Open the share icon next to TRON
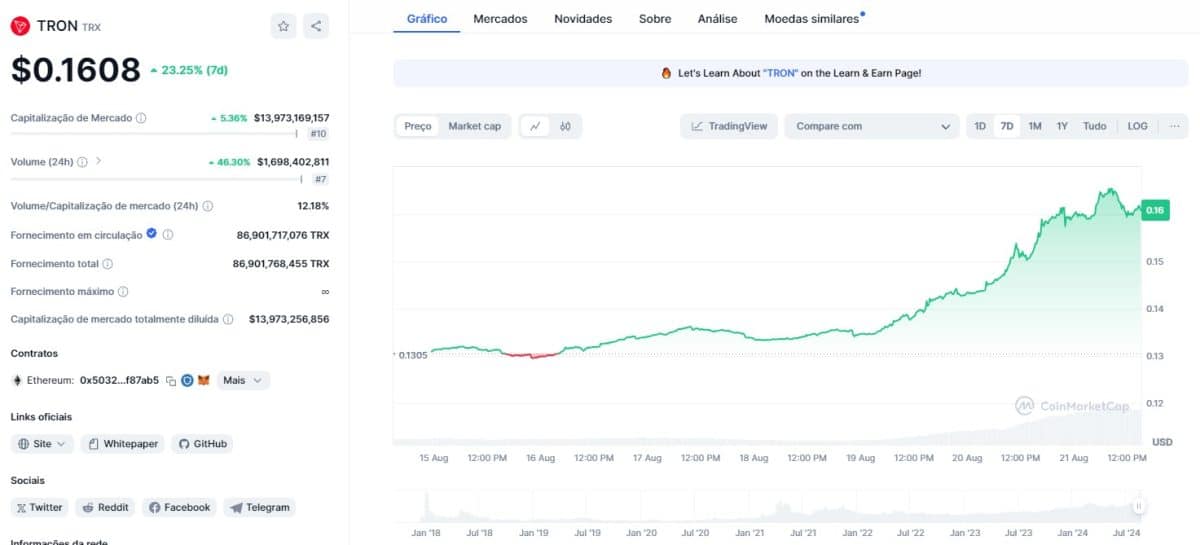This screenshot has width=1200, height=545. tap(316, 26)
